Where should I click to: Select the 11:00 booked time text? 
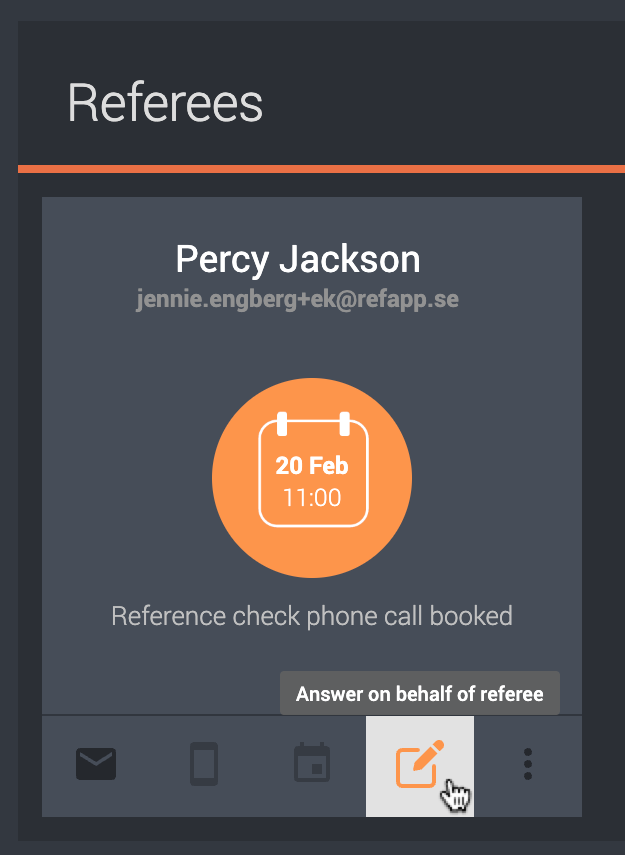coord(312,498)
